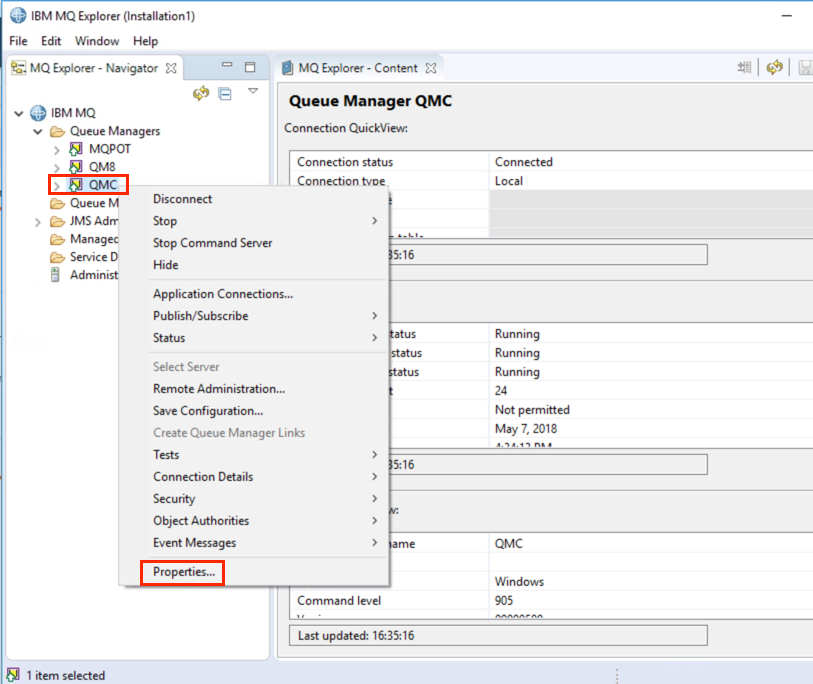This screenshot has height=684, width=813.
Task: Open the Security submenu
Action: (x=254, y=499)
